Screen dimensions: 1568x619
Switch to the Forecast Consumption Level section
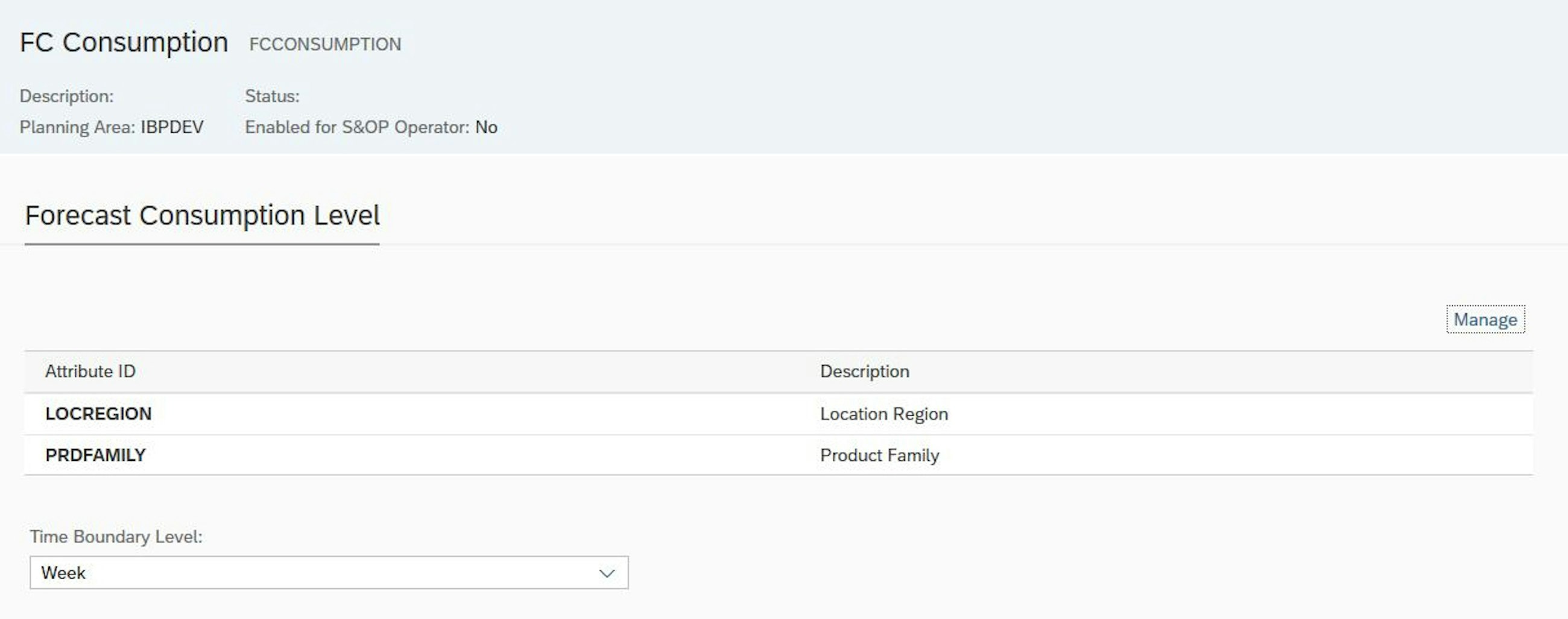tap(203, 215)
